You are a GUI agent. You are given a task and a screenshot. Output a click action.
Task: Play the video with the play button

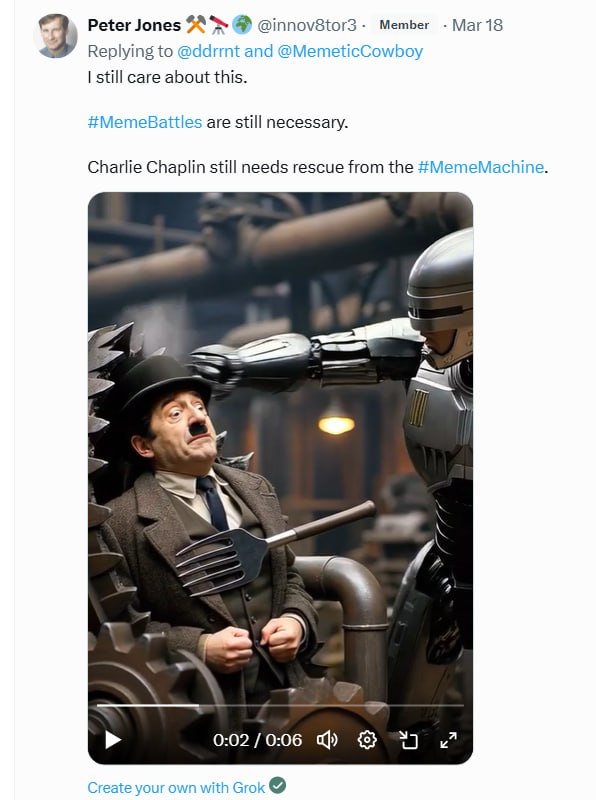click(113, 739)
